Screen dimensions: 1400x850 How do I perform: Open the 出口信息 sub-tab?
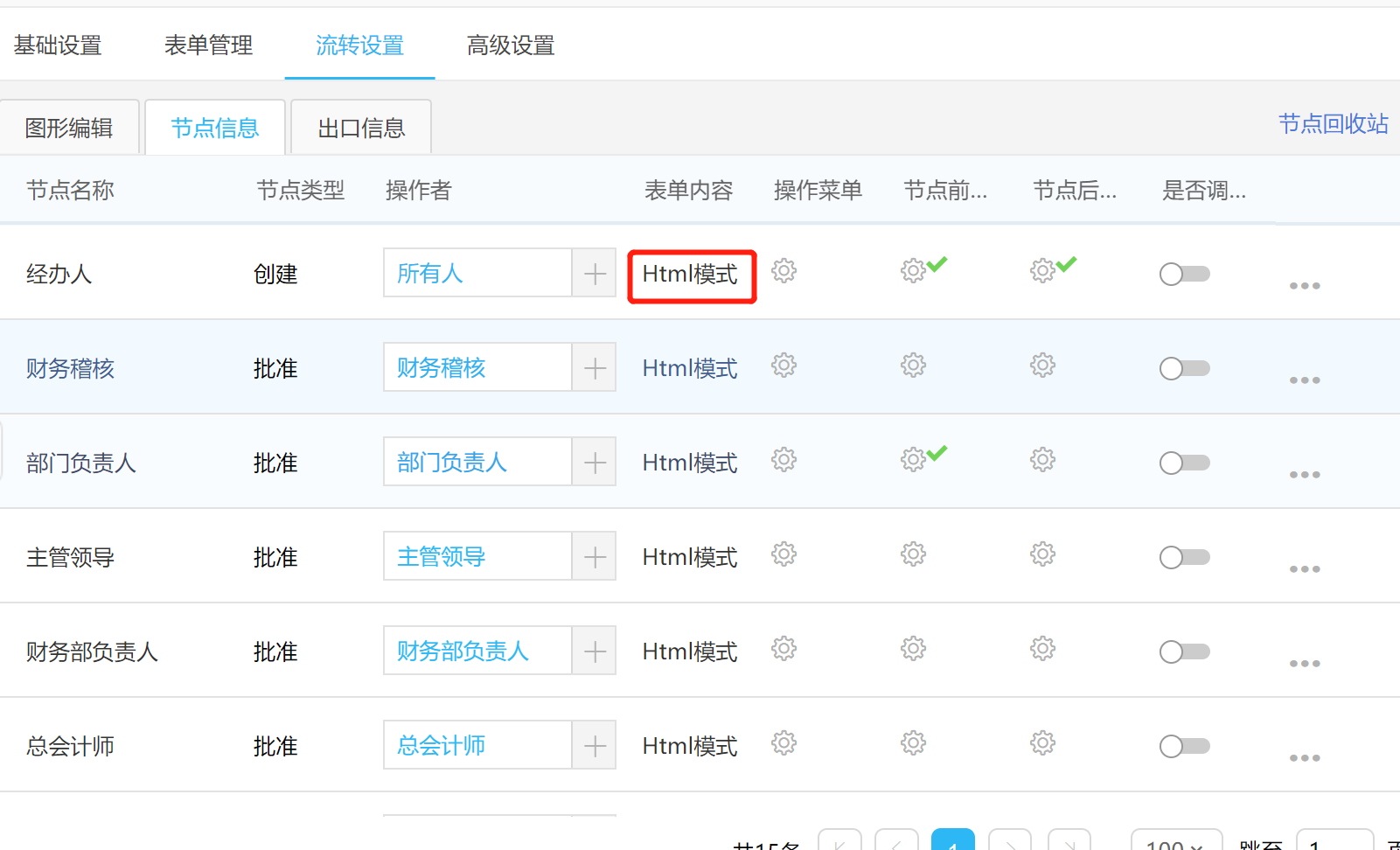pos(361,129)
